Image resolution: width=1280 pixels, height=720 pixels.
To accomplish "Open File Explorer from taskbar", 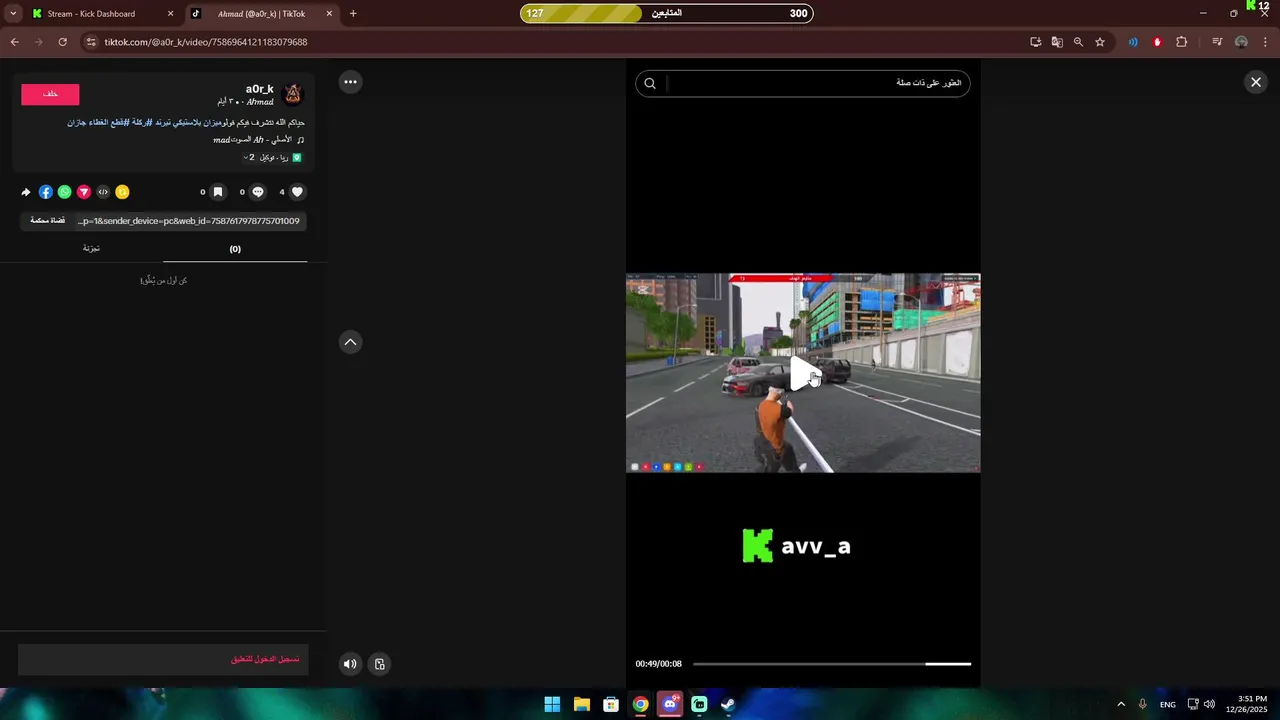I will [582, 704].
